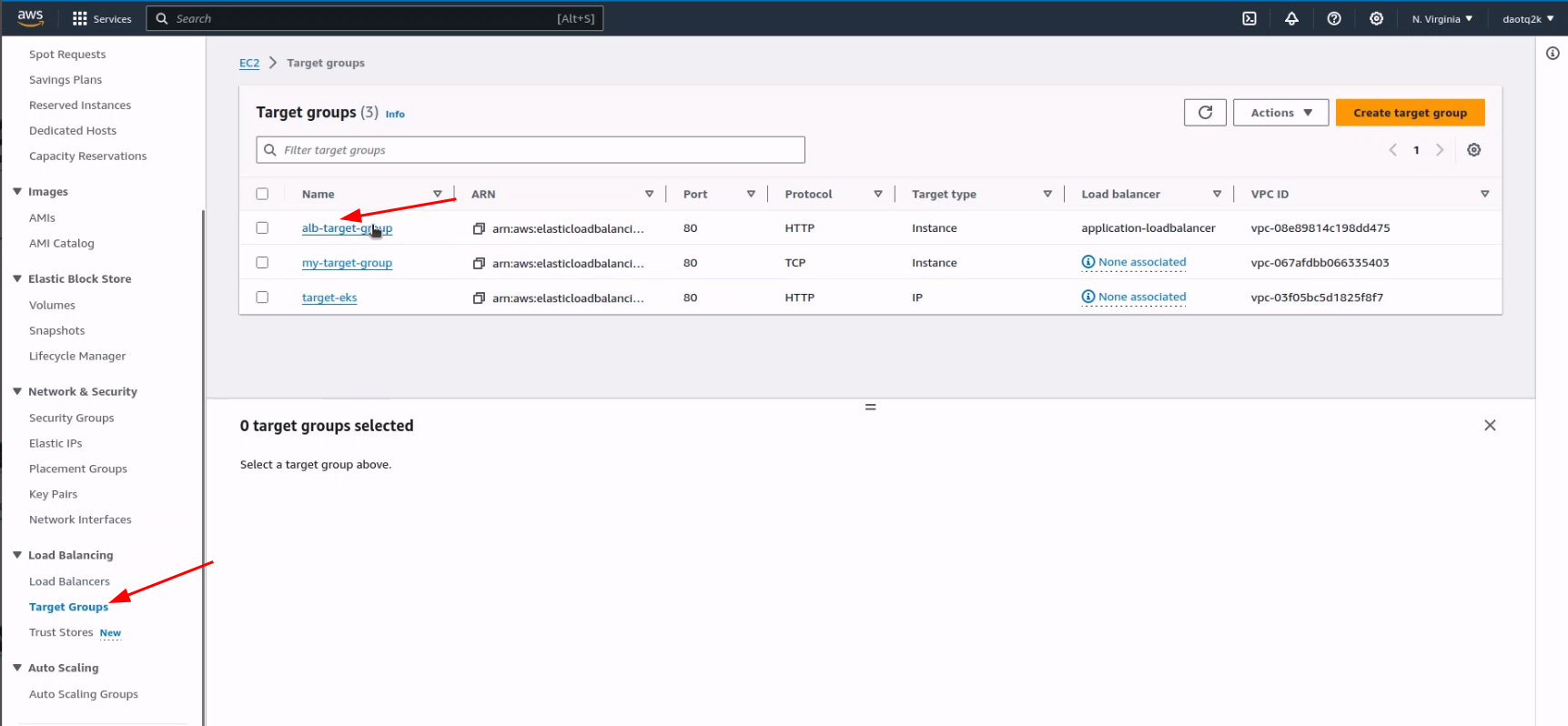This screenshot has width=1568, height=726.
Task: Open Security Groups in sidebar
Action: point(71,418)
